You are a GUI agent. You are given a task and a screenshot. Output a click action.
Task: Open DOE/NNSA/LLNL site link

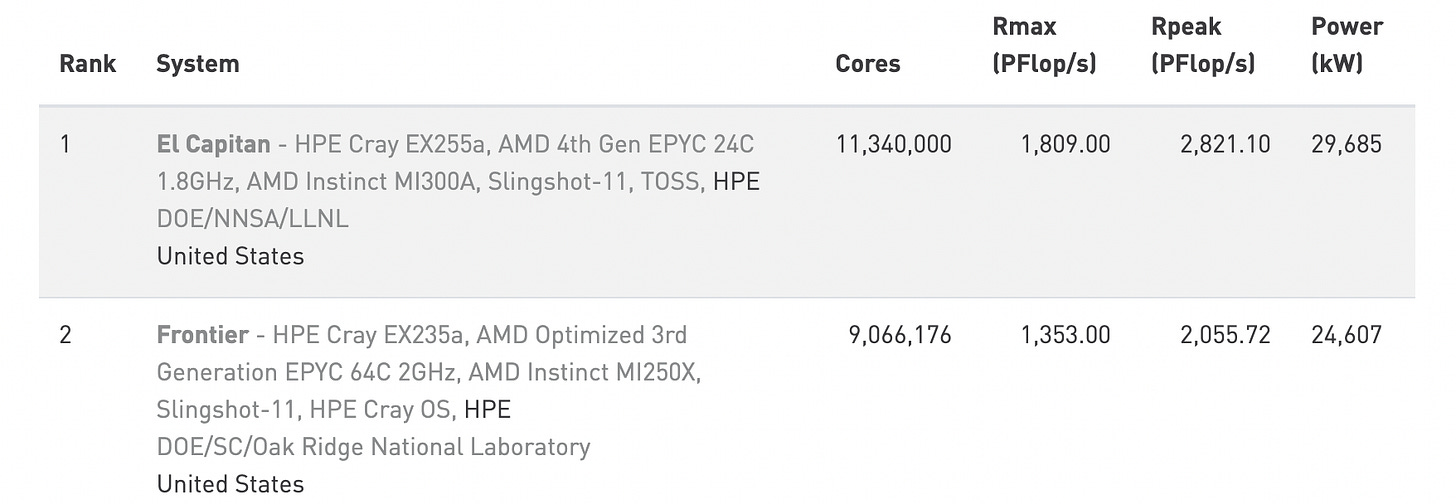point(252,219)
